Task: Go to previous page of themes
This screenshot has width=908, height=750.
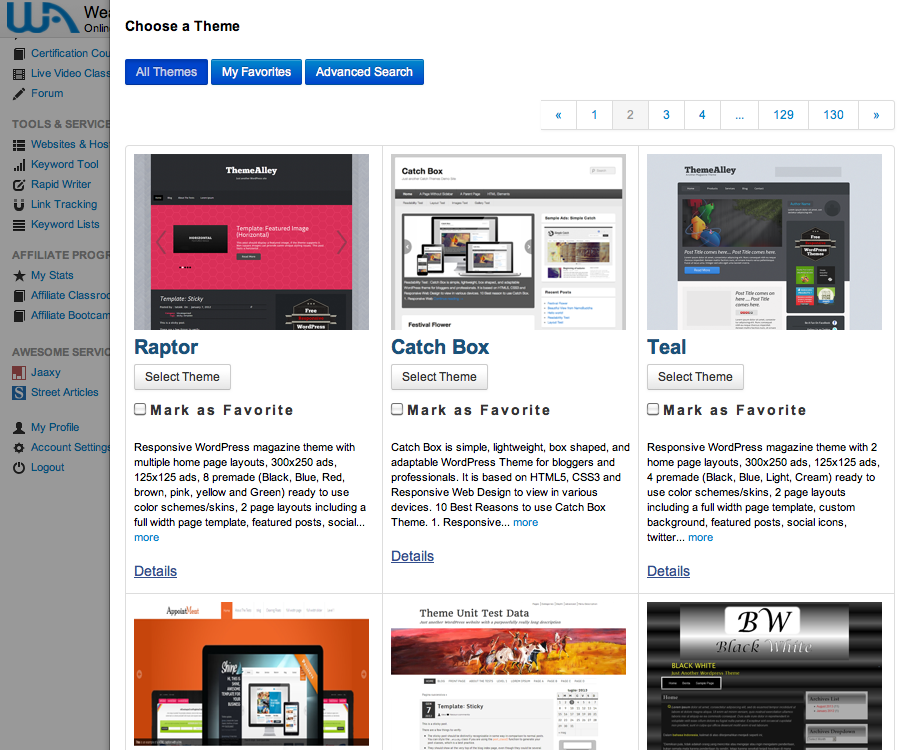Action: click(558, 115)
